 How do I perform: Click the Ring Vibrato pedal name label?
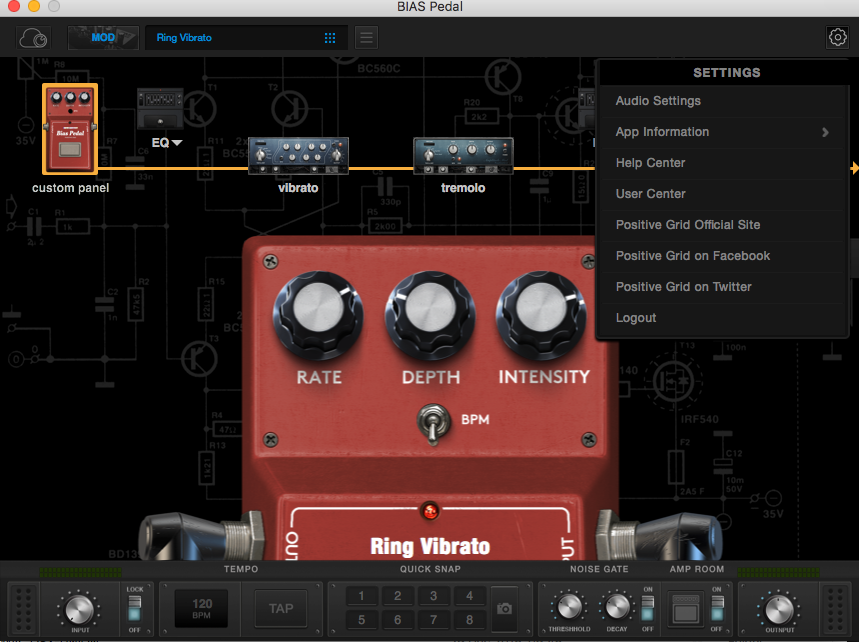[430, 546]
